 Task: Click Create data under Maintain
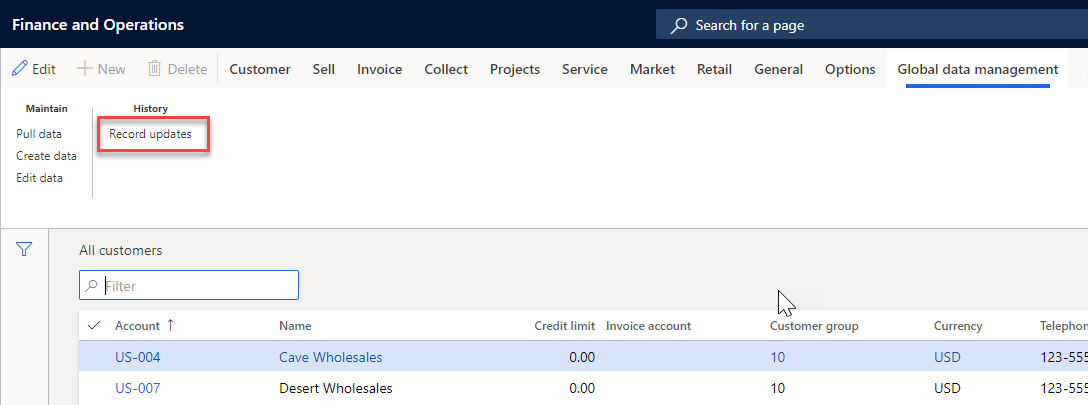pyautogui.click(x=46, y=156)
